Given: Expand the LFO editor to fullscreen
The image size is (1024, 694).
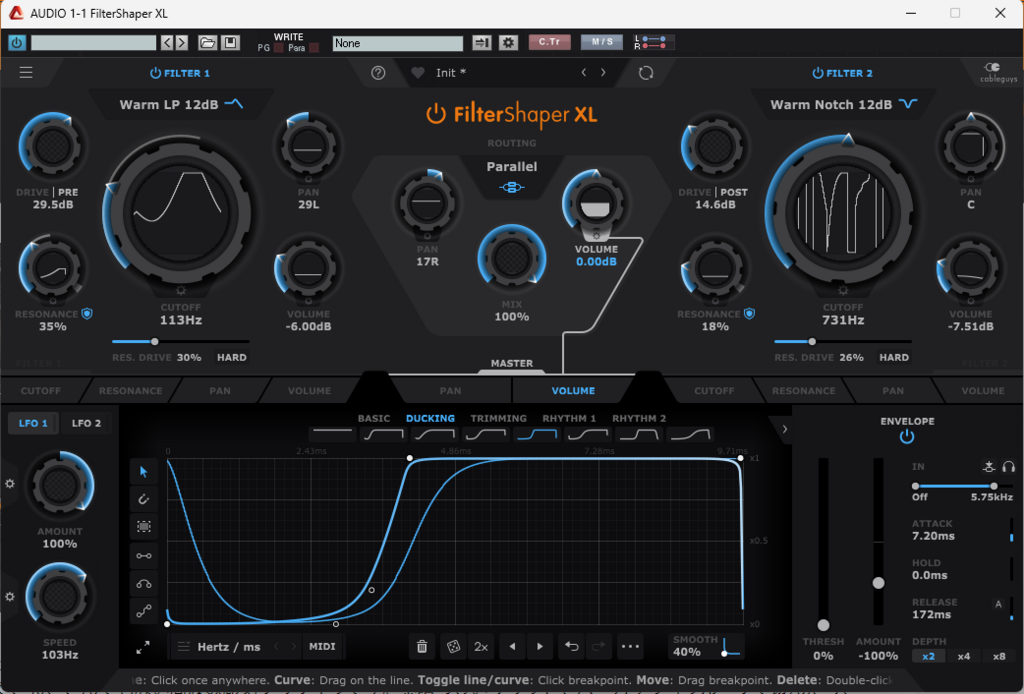Looking at the screenshot, I should [143, 647].
